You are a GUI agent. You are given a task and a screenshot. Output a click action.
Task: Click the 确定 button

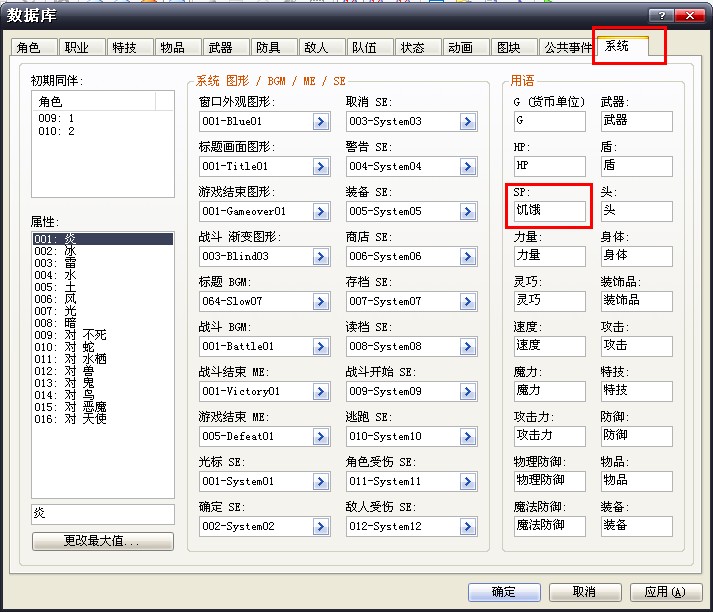point(504,592)
